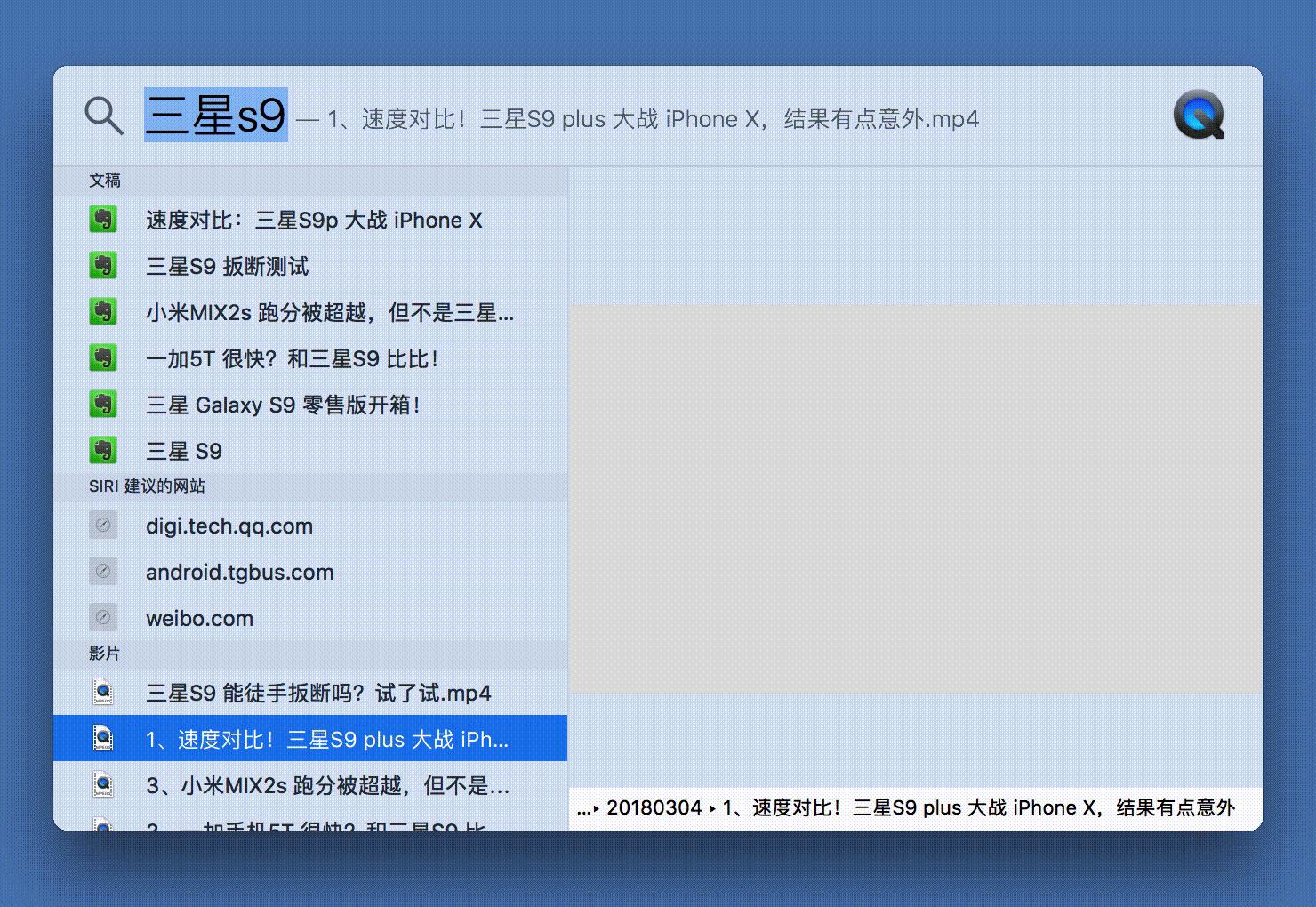Open the 三星 S9 note
Image resolution: width=1316 pixels, height=907 pixels.
(x=183, y=451)
